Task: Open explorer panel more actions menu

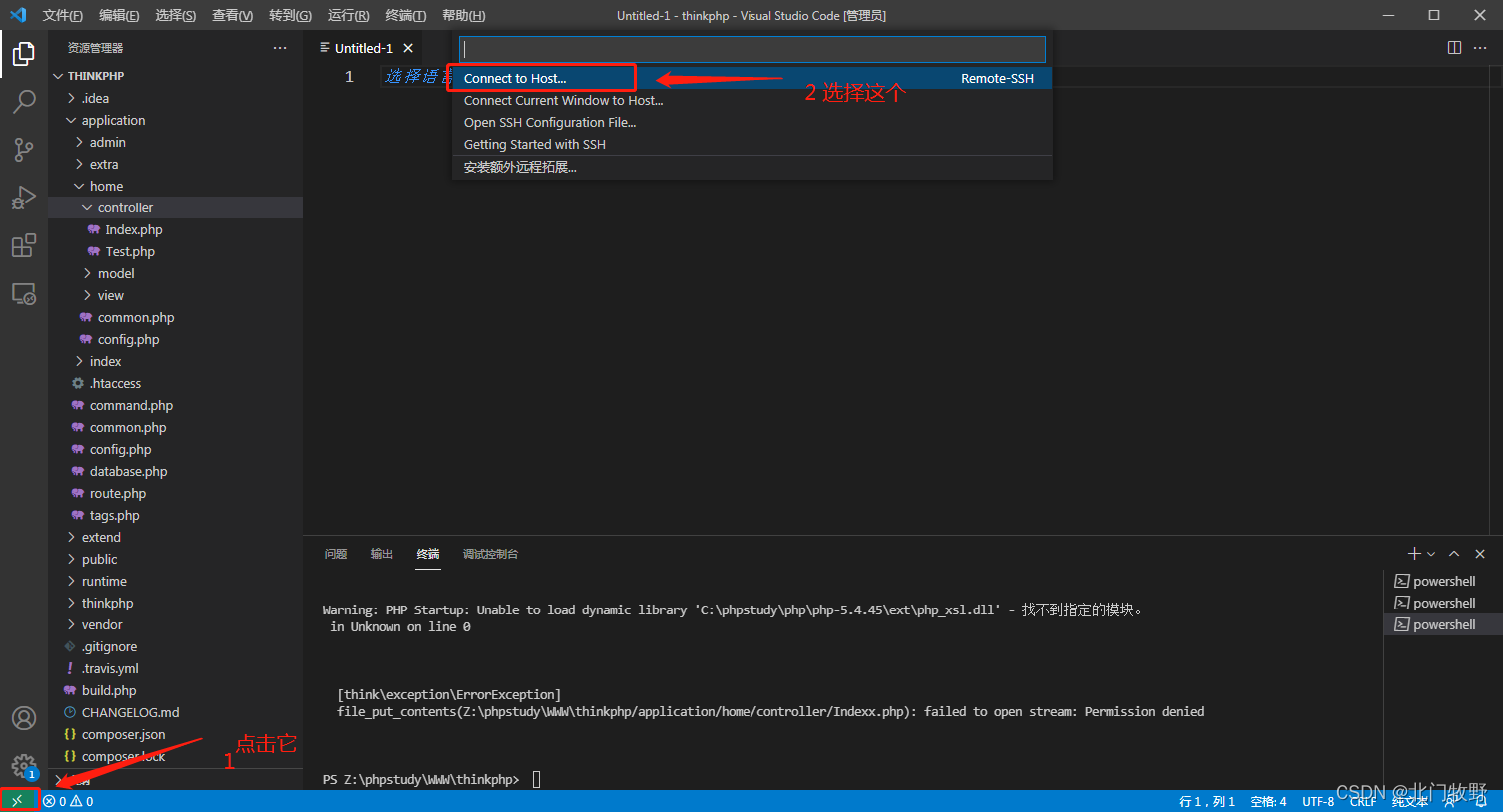Action: click(280, 48)
